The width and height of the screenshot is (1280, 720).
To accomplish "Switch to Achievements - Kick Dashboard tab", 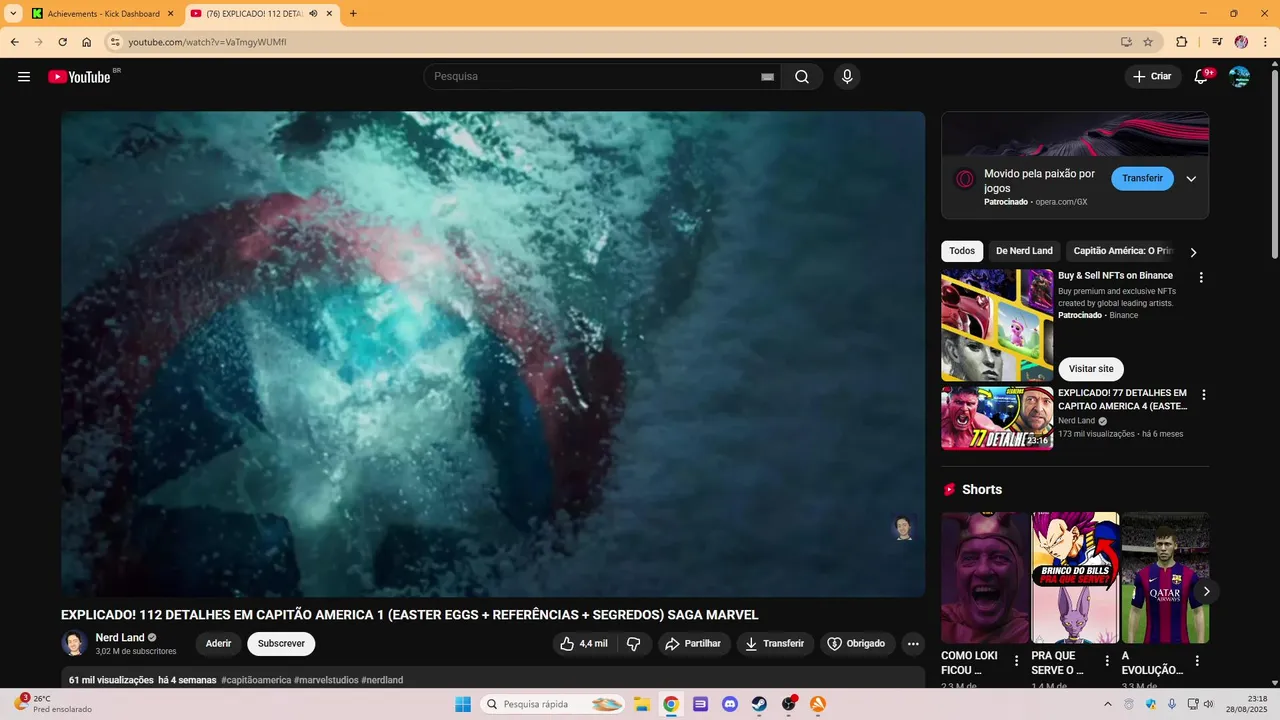I will click(x=104, y=14).
